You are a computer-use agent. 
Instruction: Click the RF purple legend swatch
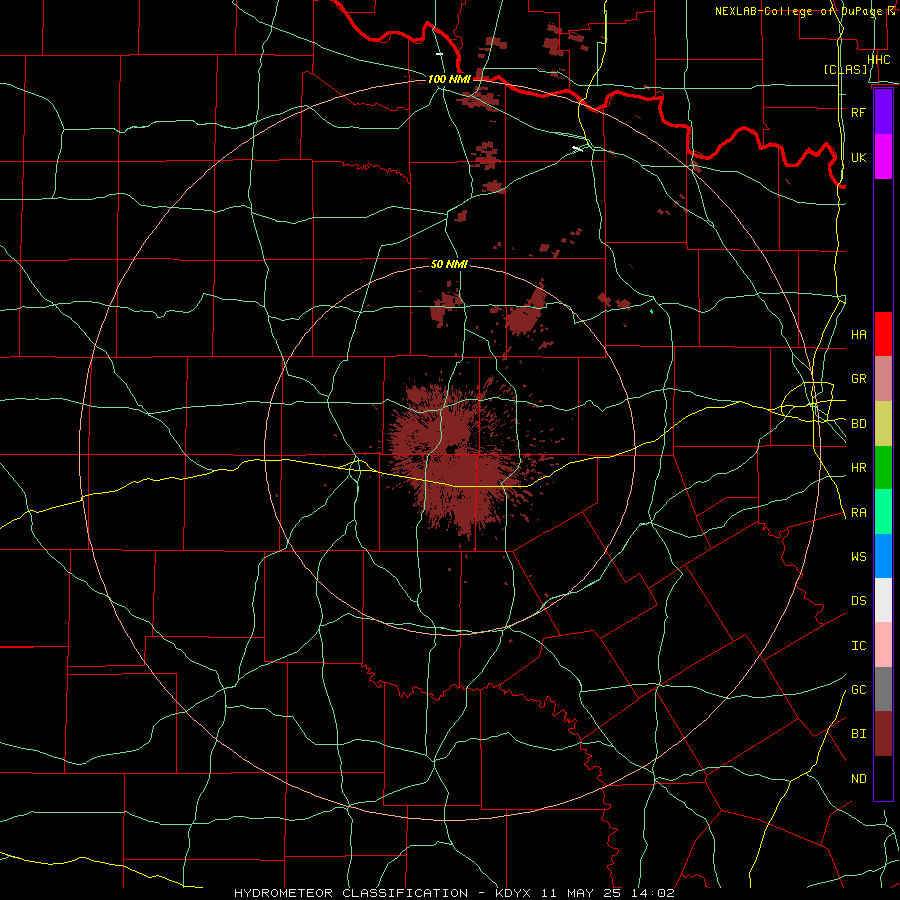coord(883,112)
